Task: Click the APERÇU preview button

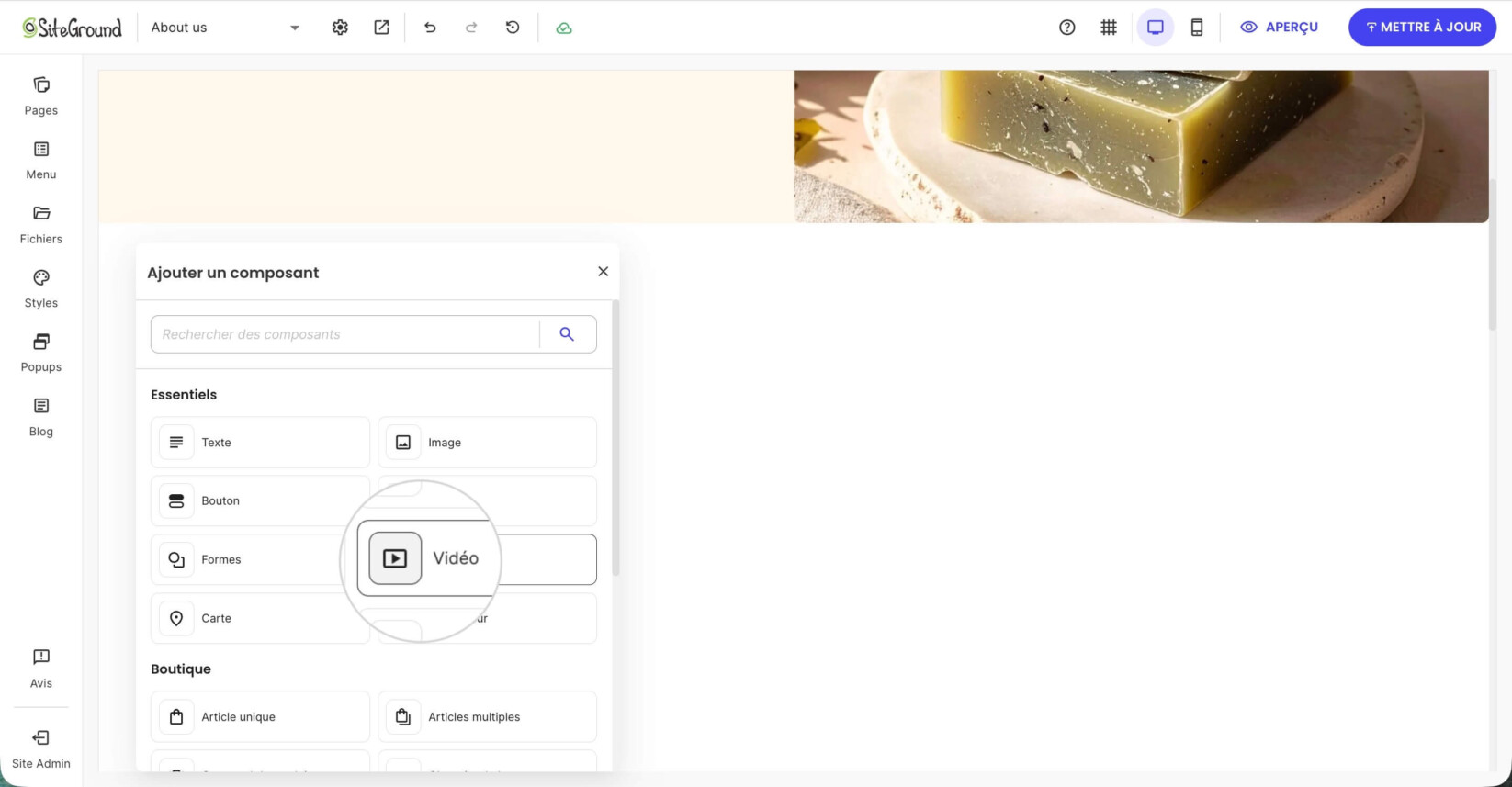Action: [x=1280, y=28]
